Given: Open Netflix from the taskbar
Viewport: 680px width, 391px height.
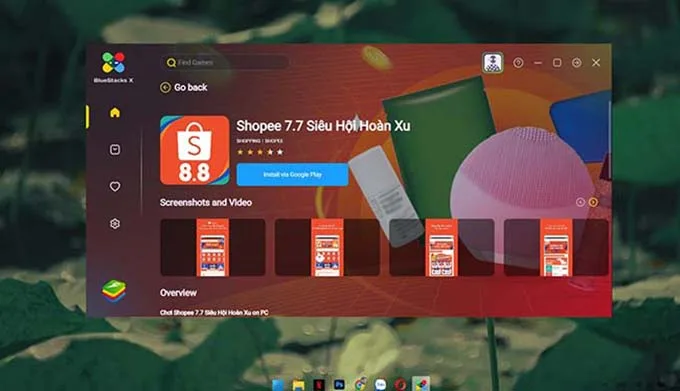Looking at the screenshot, I should tap(319, 384).
